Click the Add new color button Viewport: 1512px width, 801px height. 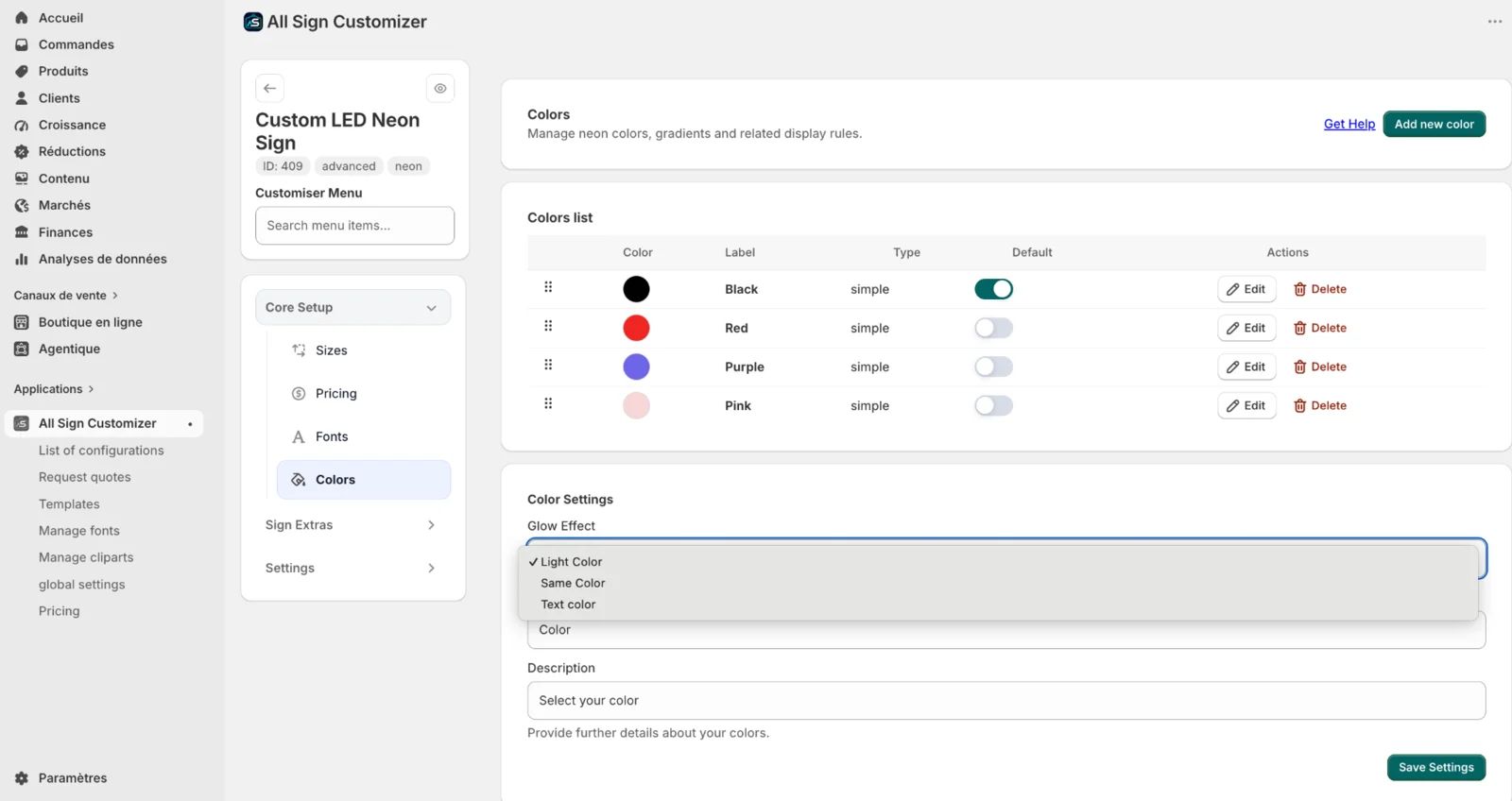(x=1435, y=124)
